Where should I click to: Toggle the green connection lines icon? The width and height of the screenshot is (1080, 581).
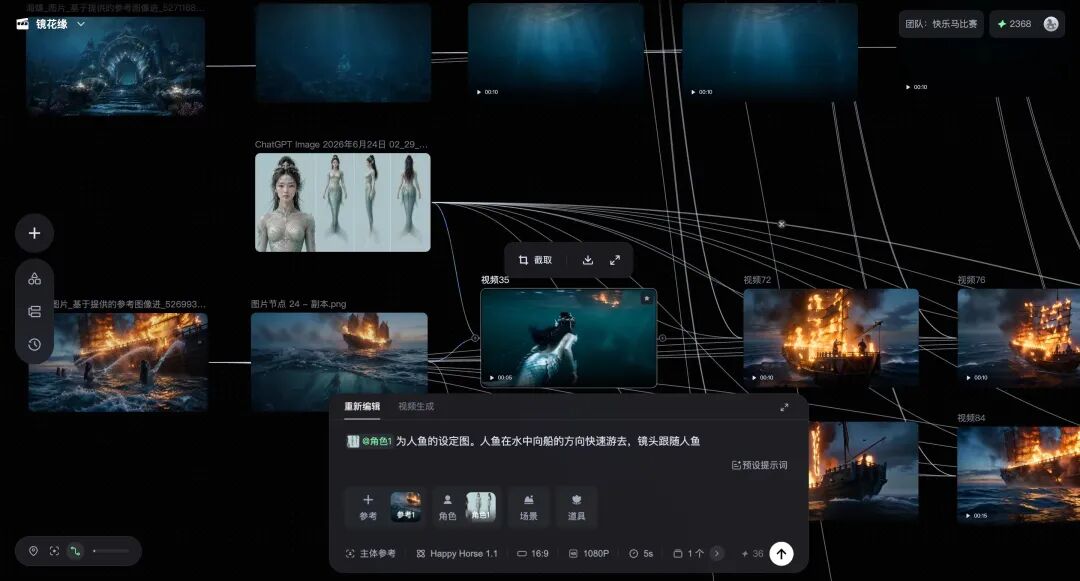point(75,551)
